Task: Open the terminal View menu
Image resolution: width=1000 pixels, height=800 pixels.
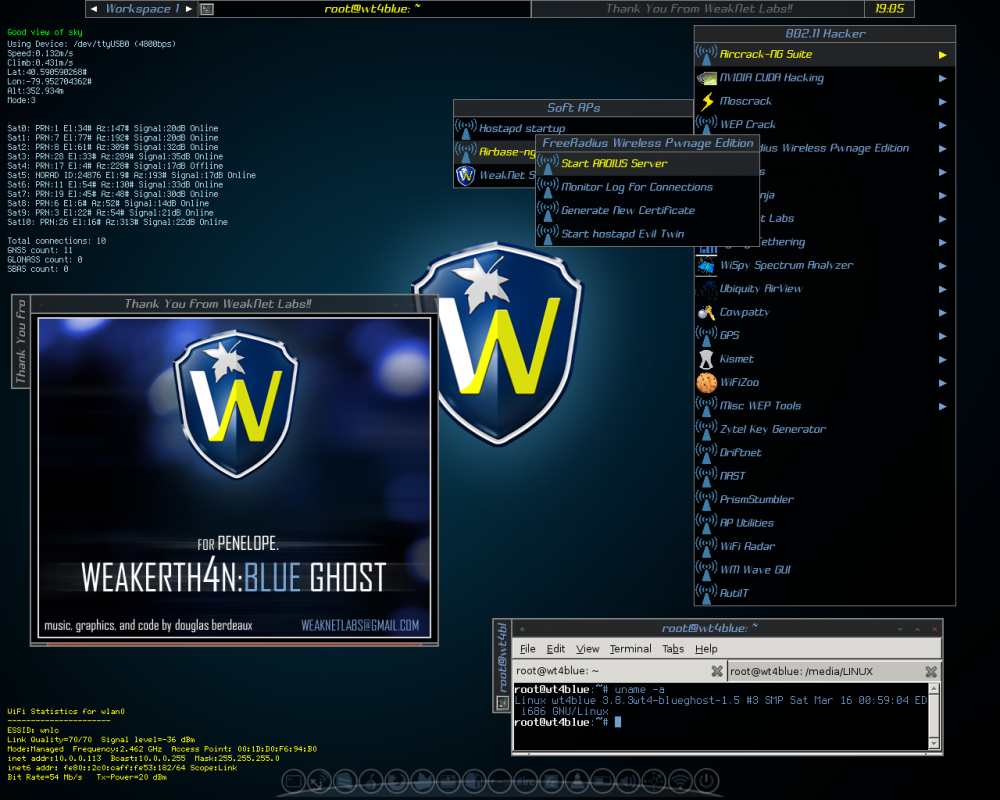Action: point(587,649)
